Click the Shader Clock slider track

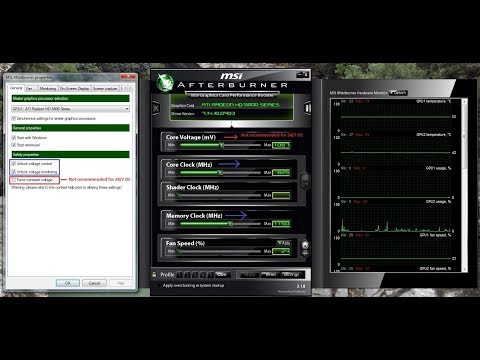pyautogui.click(x=220, y=195)
